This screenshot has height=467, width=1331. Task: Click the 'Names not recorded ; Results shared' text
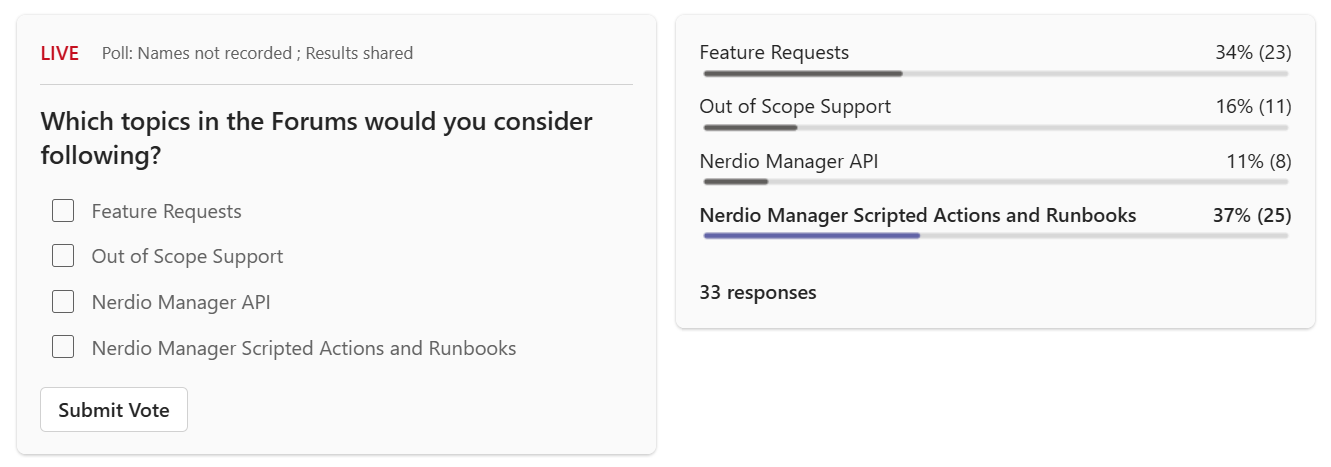tap(275, 53)
